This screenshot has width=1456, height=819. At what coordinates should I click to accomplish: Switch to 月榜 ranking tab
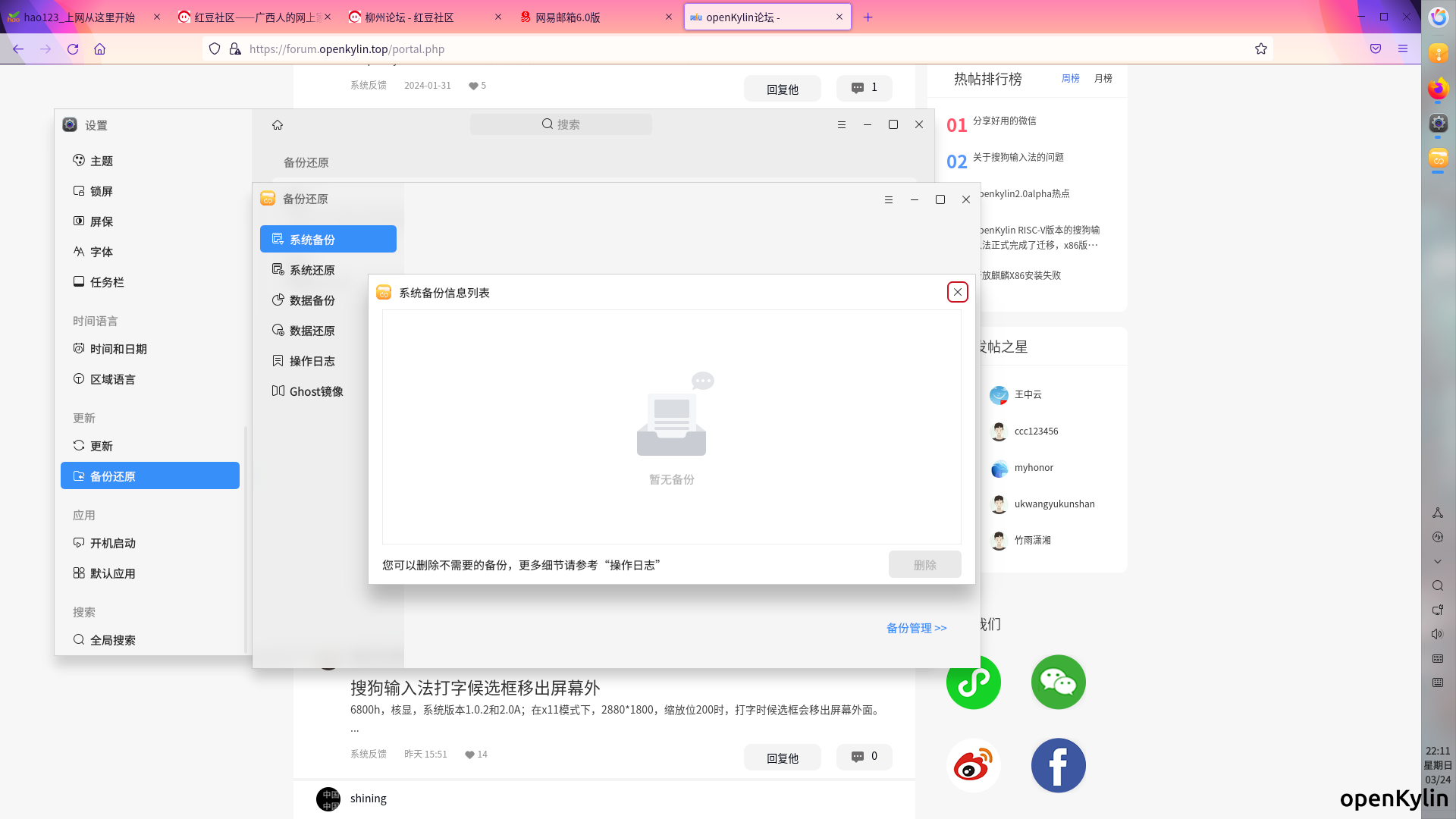click(x=1103, y=79)
